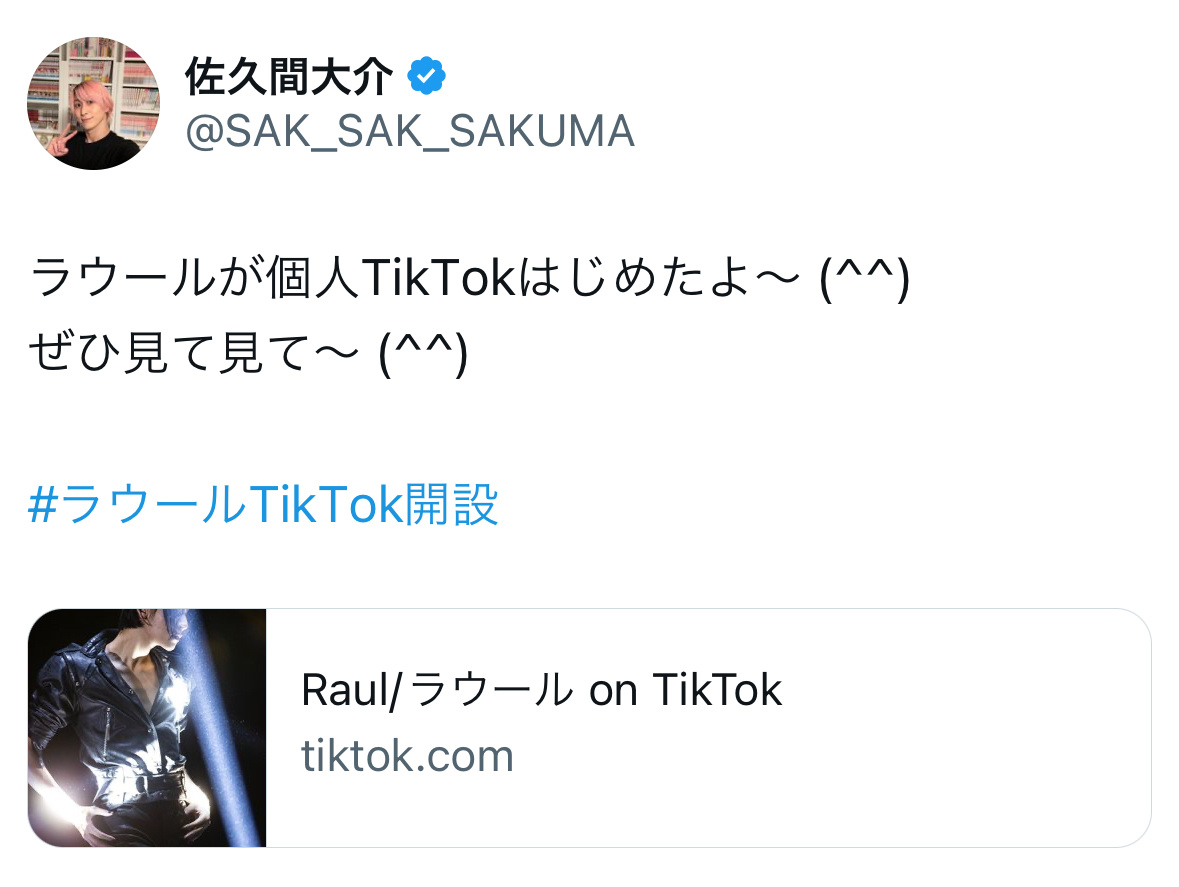
Task: Open the display name 佐久間大介
Action: point(289,76)
